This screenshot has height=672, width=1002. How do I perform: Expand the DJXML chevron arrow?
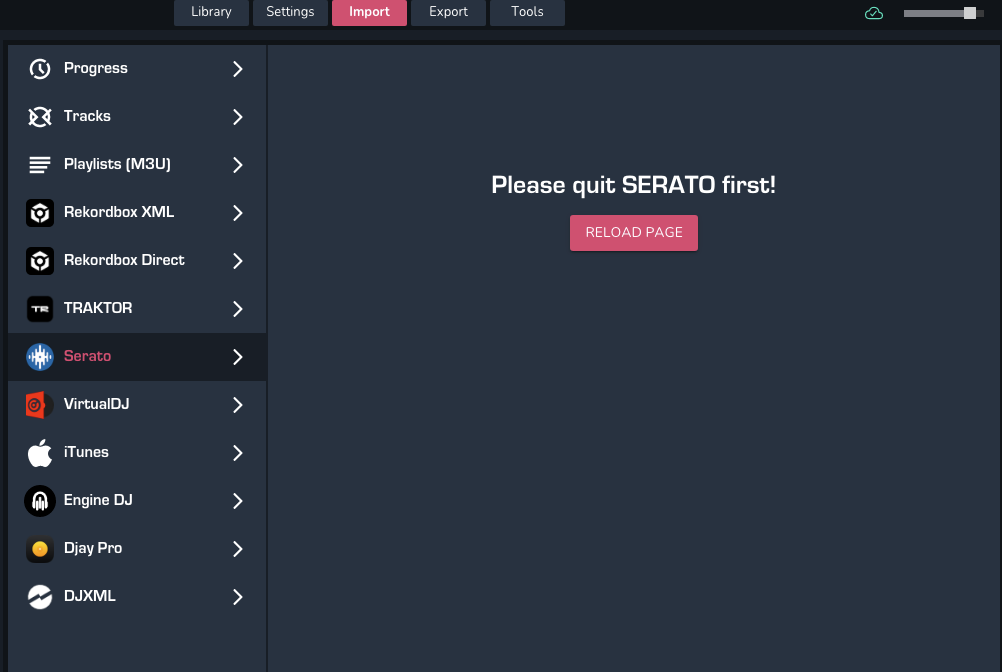[238, 597]
